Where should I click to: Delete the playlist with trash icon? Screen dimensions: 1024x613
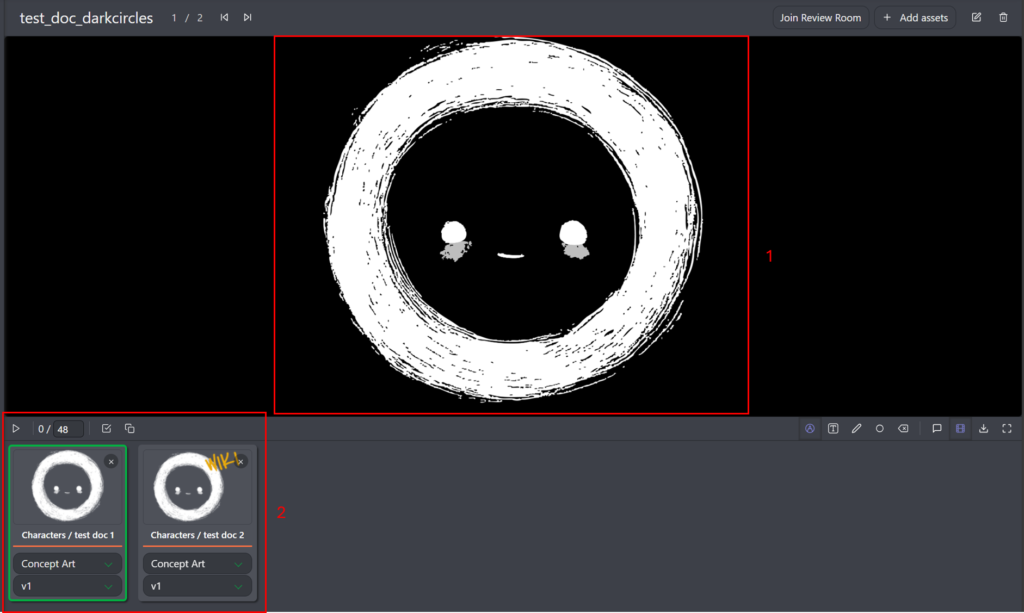point(1003,17)
